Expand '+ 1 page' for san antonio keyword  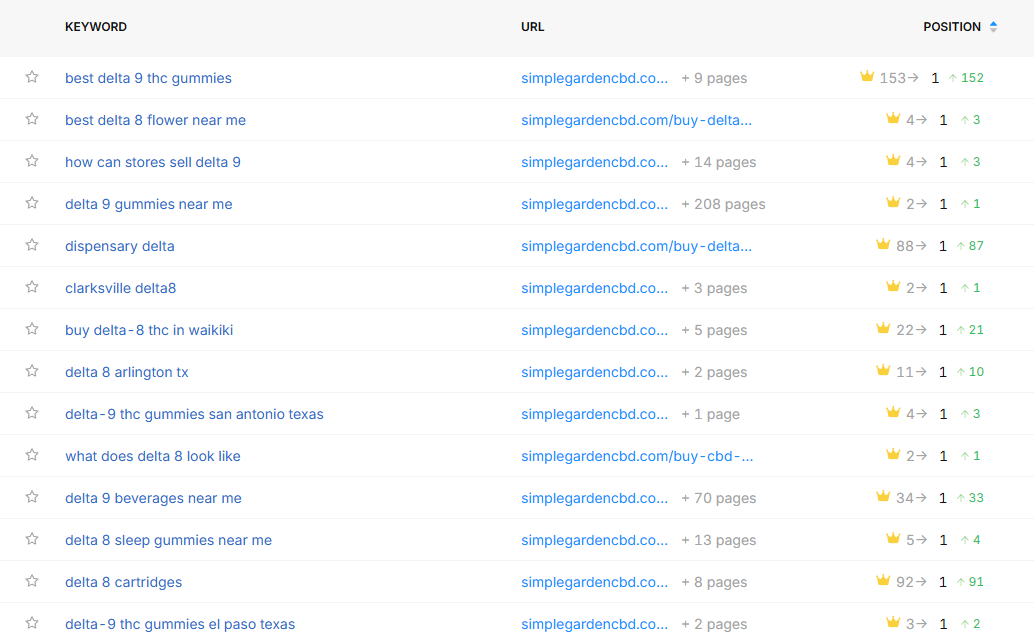711,414
